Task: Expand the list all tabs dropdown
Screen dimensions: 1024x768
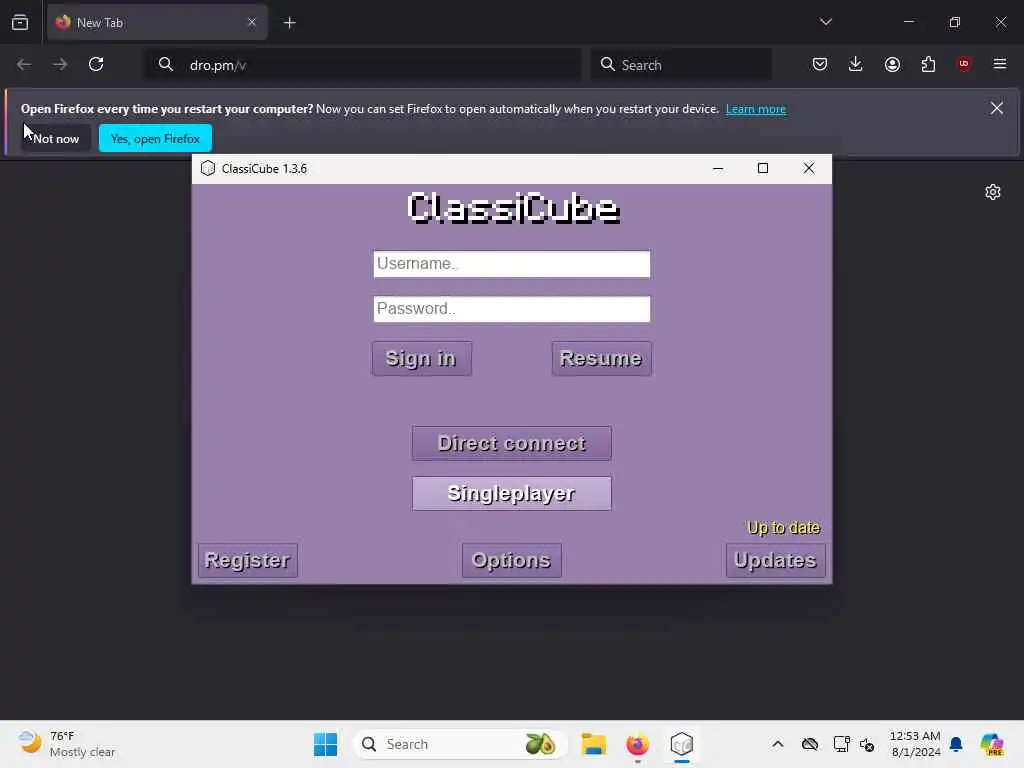Action: click(x=825, y=22)
